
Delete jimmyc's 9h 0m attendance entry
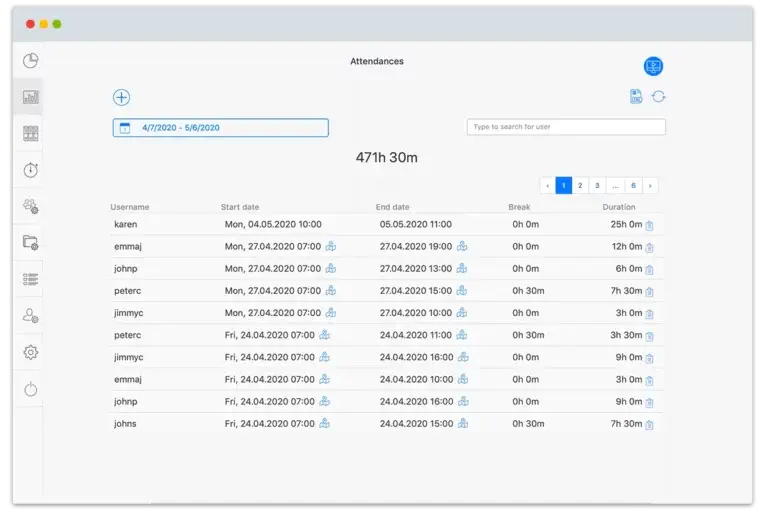tap(649, 358)
